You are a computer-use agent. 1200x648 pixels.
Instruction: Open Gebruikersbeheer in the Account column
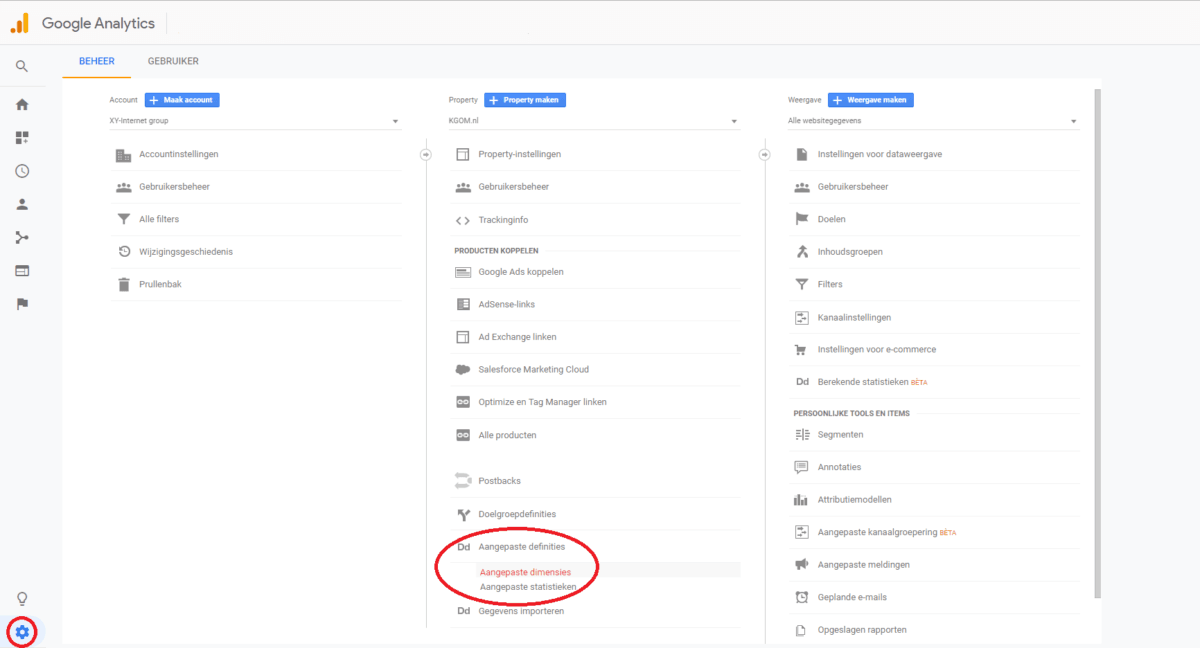pyautogui.click(x=174, y=187)
